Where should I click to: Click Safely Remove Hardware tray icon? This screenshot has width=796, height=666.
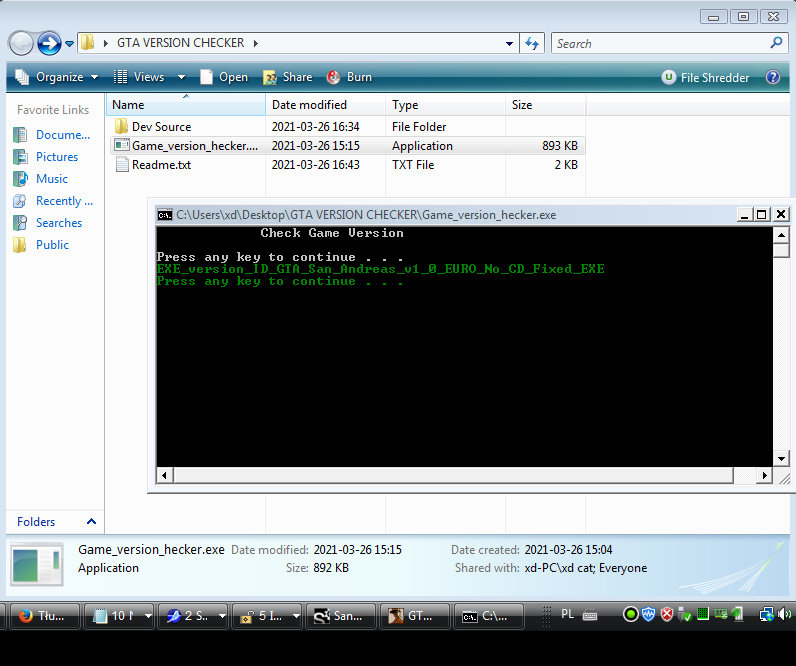pyautogui.click(x=684, y=615)
